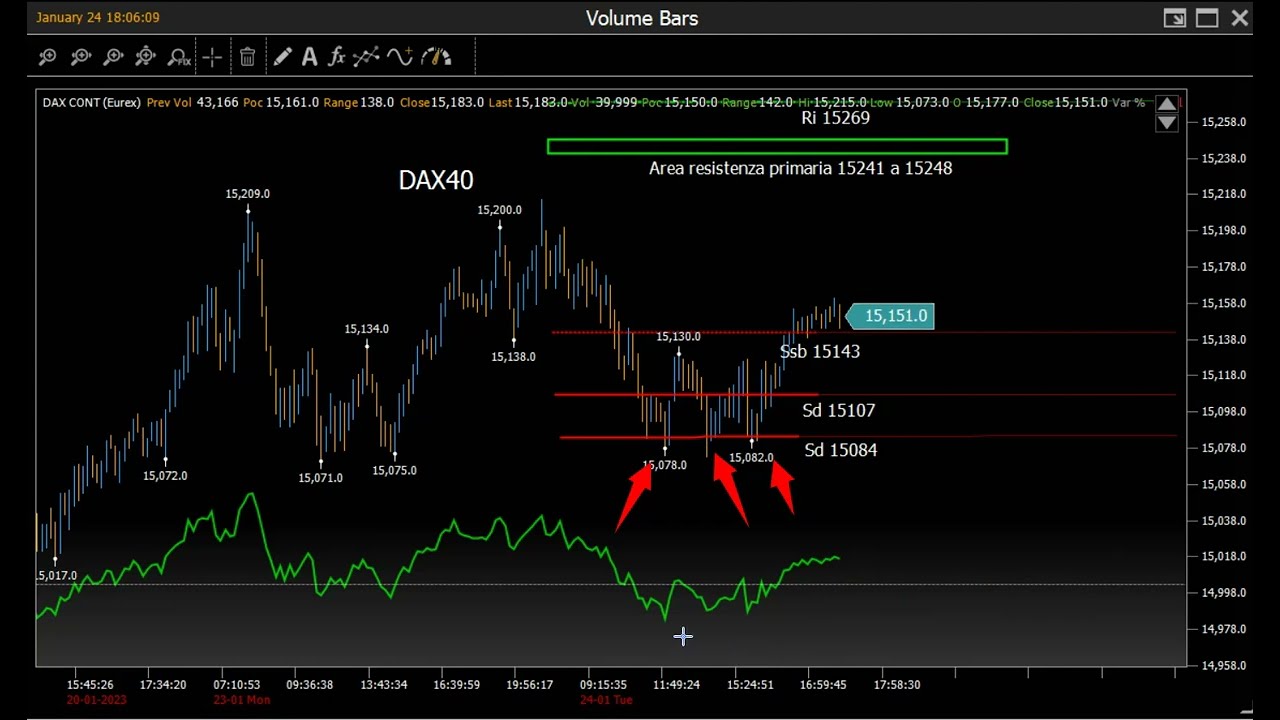This screenshot has height=720, width=1280.
Task: Enable the crosshair cursor tool
Action: [x=212, y=57]
